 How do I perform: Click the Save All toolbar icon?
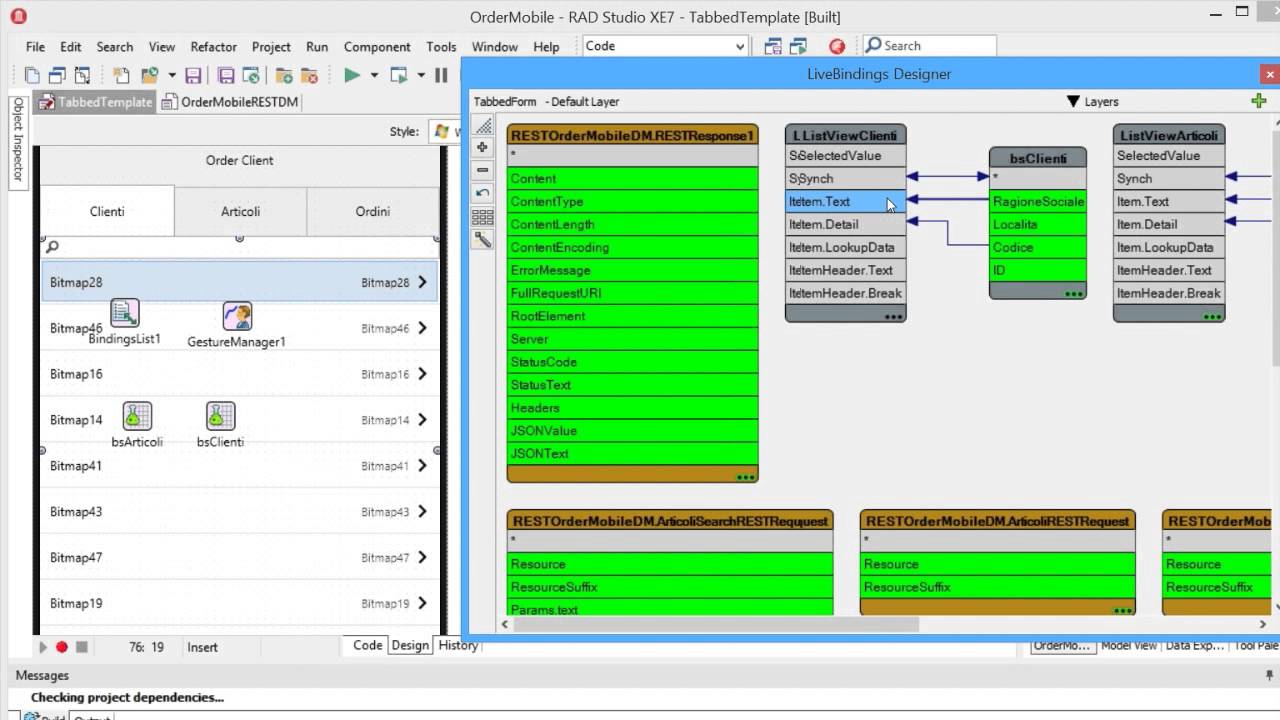226,75
